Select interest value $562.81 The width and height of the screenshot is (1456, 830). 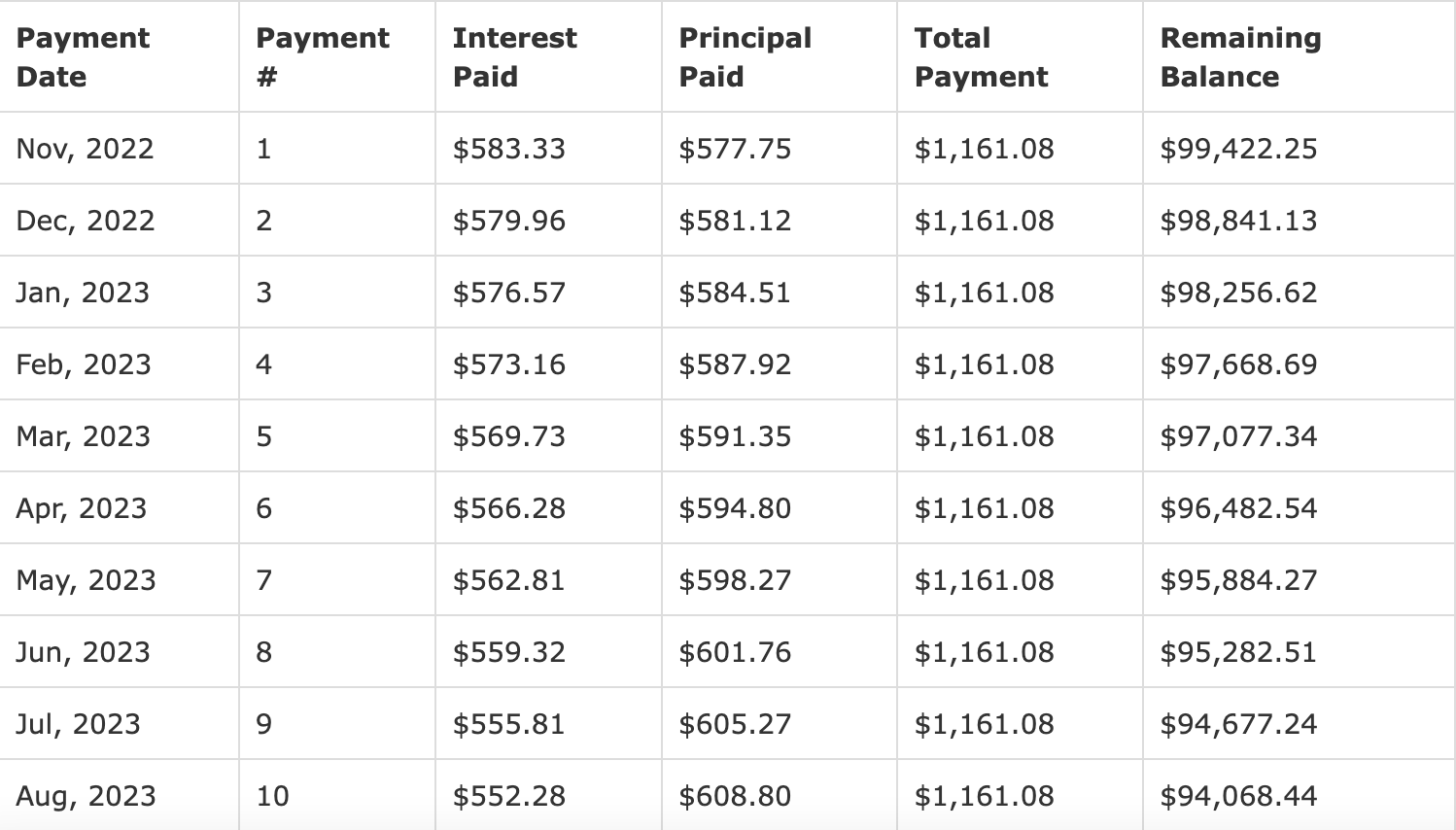click(508, 580)
